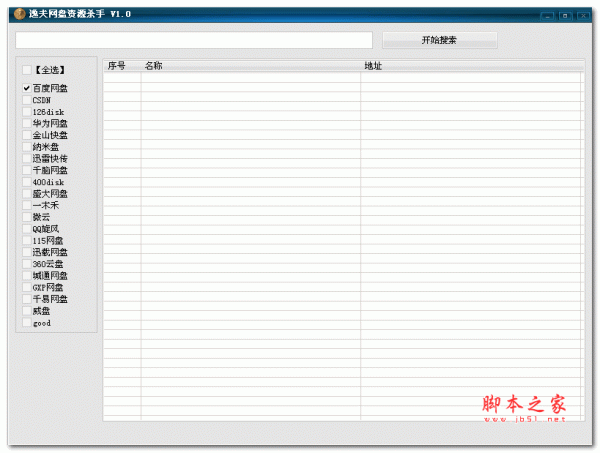Enable the 126disk checkbox
Screen dimensions: 600x453
click(x=26, y=112)
